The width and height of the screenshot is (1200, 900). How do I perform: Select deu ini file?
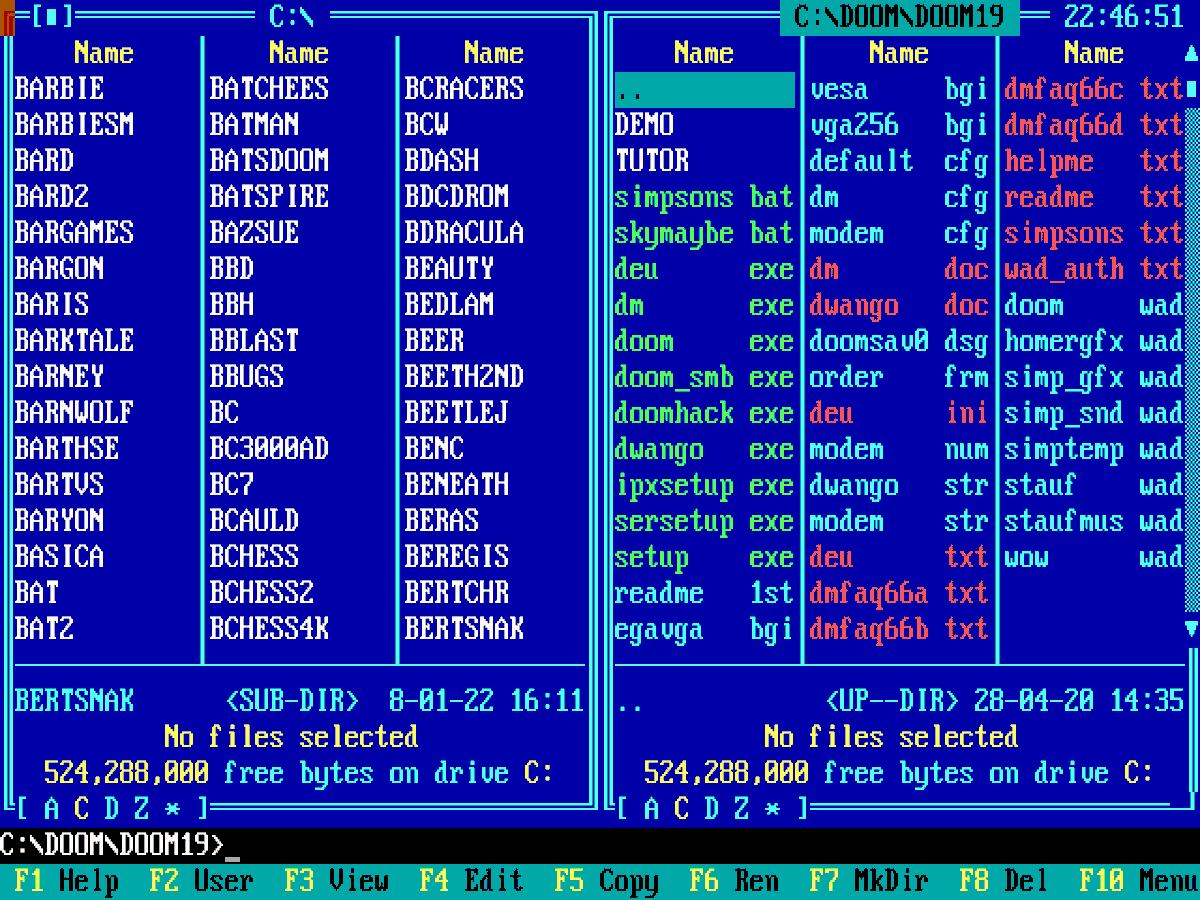point(900,413)
